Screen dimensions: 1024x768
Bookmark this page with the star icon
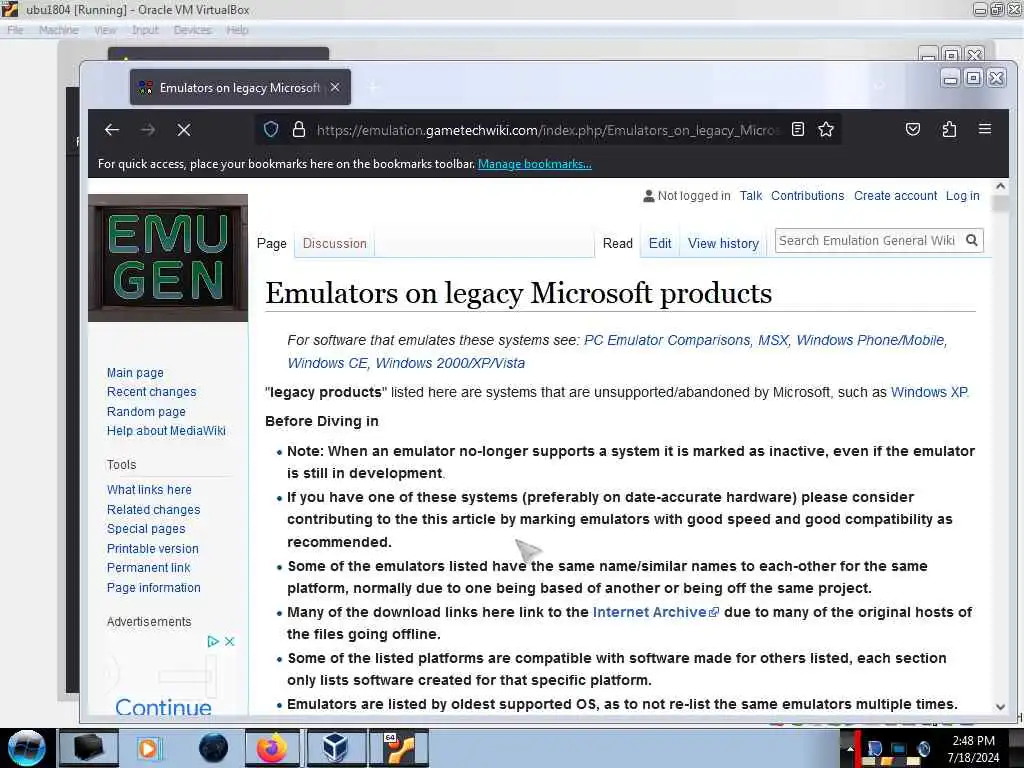point(826,129)
